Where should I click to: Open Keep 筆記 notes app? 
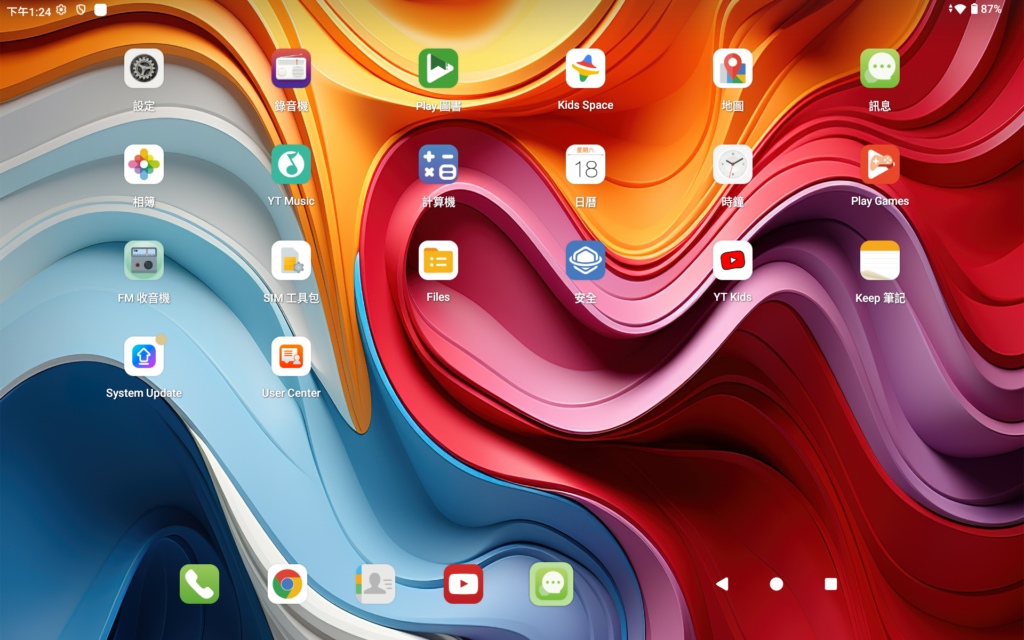(x=879, y=261)
